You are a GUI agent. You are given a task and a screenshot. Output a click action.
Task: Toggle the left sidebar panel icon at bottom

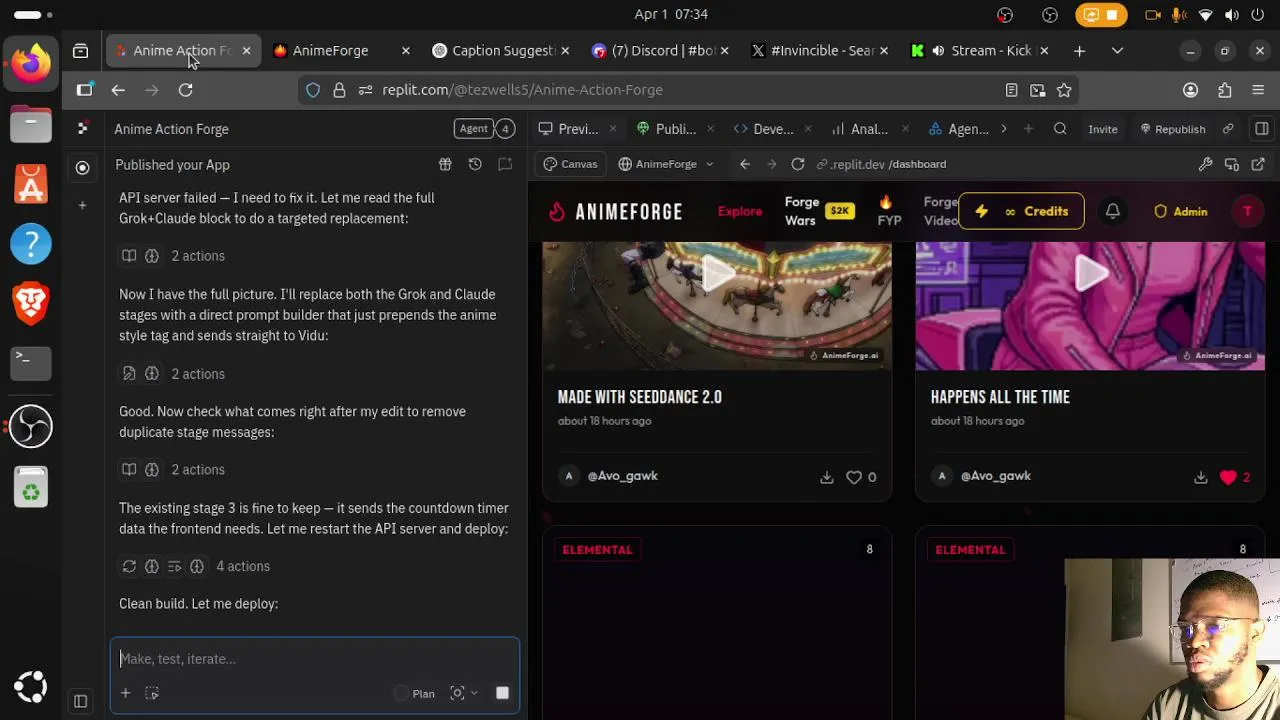tap(80, 701)
